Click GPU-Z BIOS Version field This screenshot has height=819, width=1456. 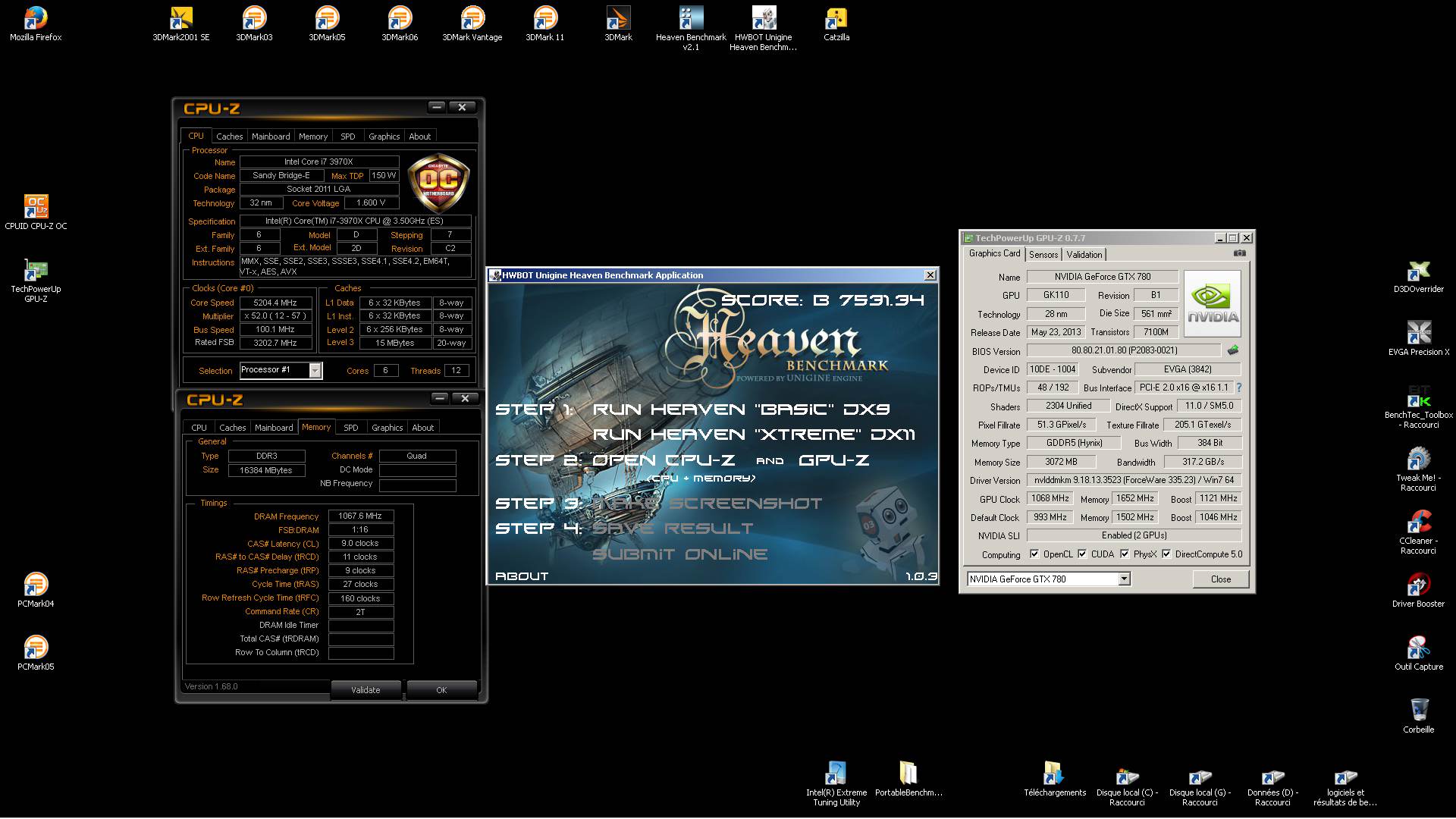click(1124, 350)
